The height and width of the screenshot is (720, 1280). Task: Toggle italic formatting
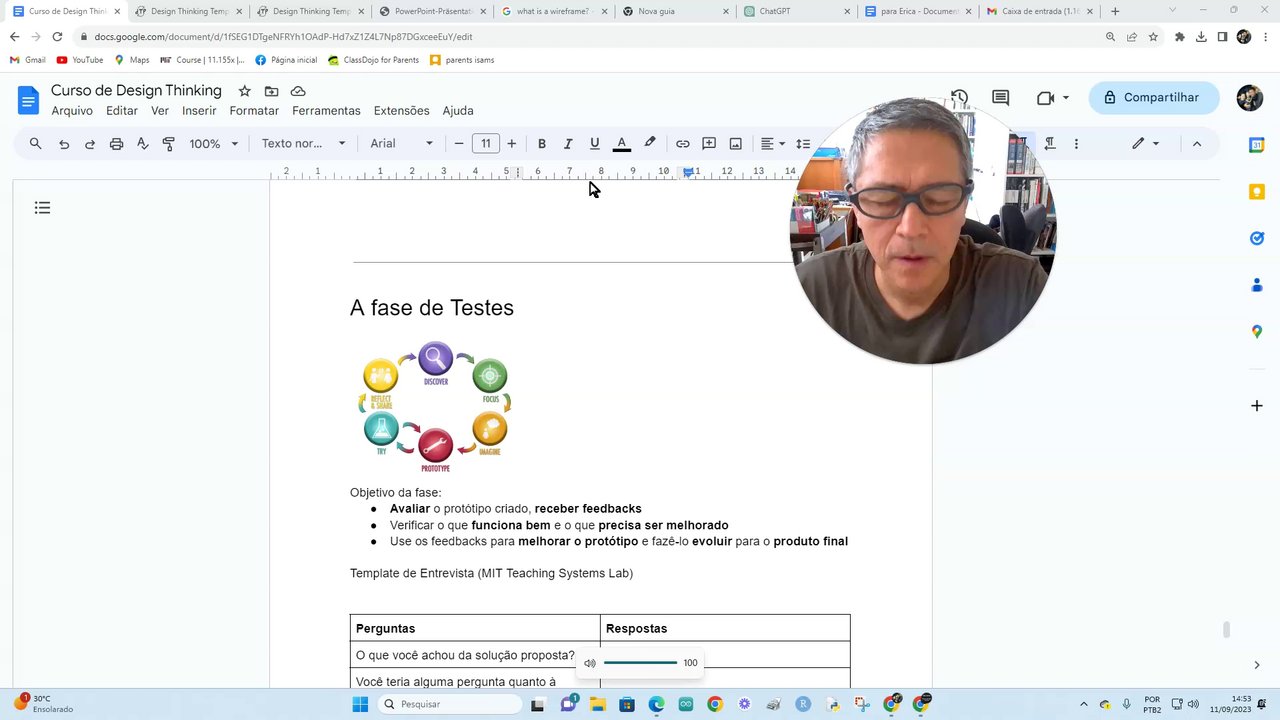pyautogui.click(x=568, y=144)
